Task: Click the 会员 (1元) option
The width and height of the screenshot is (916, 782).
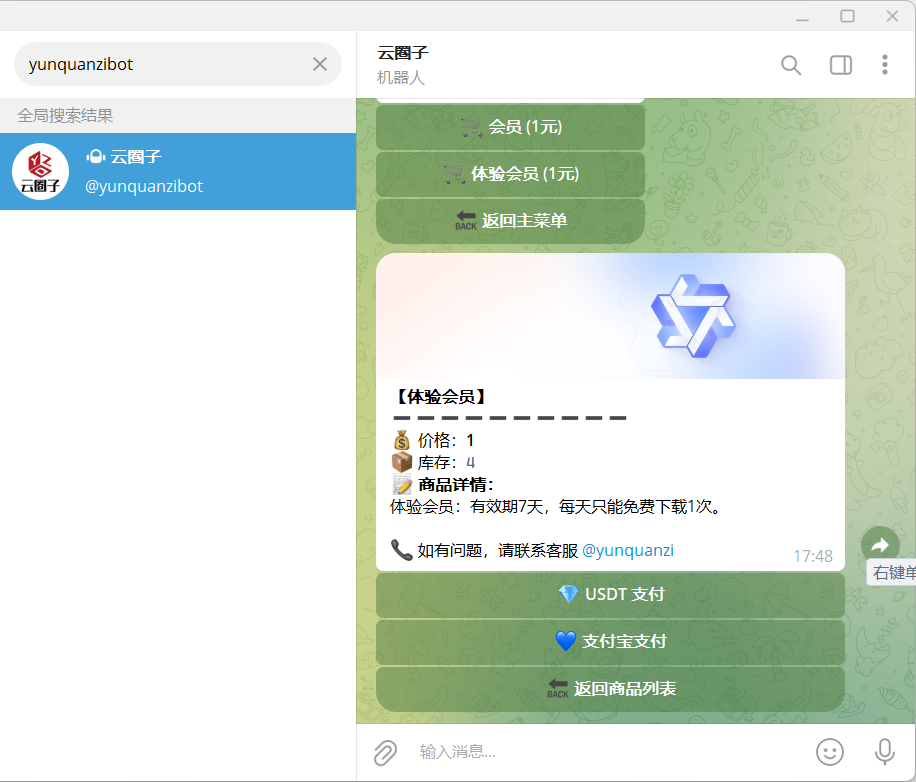Action: tap(510, 125)
